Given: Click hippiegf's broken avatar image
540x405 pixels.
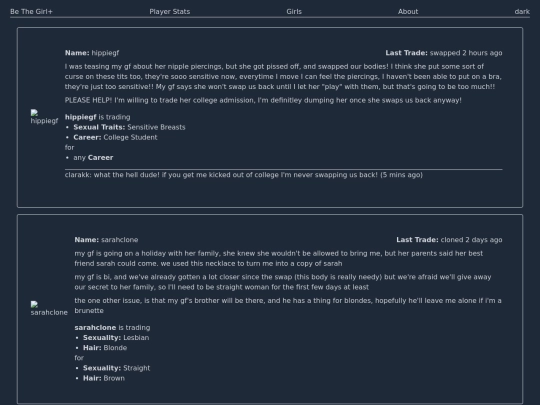Looking at the screenshot, I should (44, 117).
